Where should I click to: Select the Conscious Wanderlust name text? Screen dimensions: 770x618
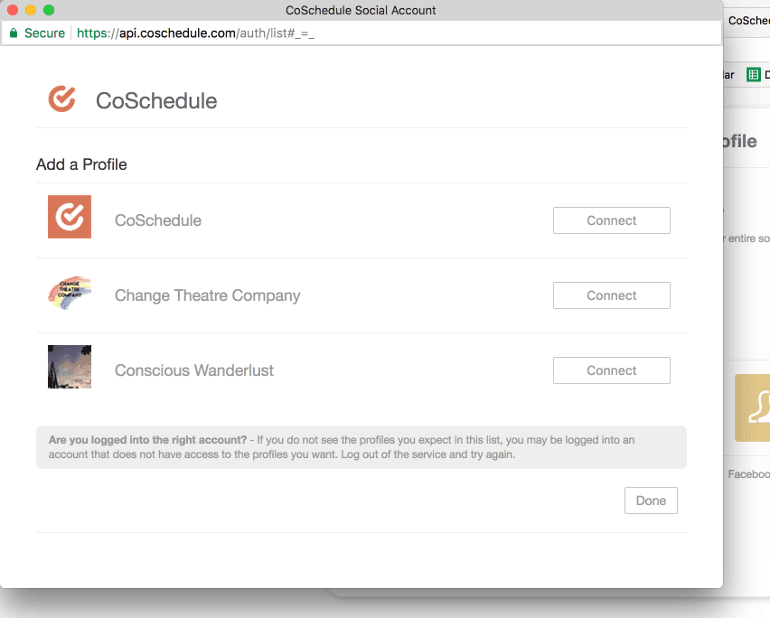(x=194, y=371)
